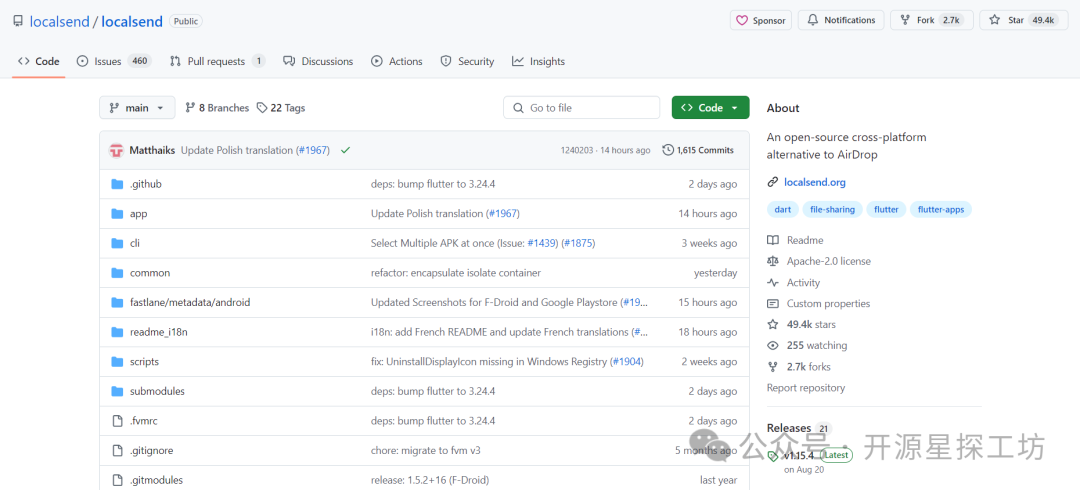
Task: Click the Matthaiks avatar icon
Action: pyautogui.click(x=116, y=150)
